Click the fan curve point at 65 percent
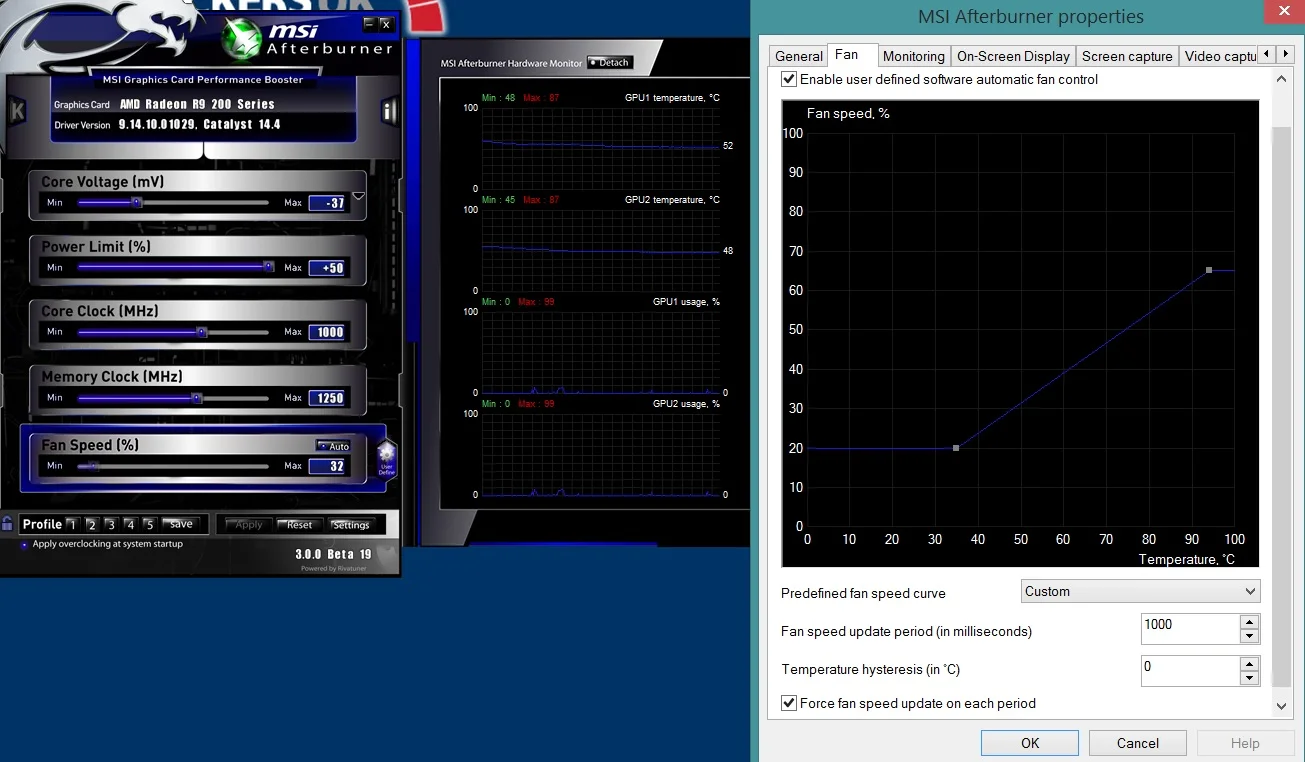This screenshot has height=762, width=1305. click(1209, 270)
